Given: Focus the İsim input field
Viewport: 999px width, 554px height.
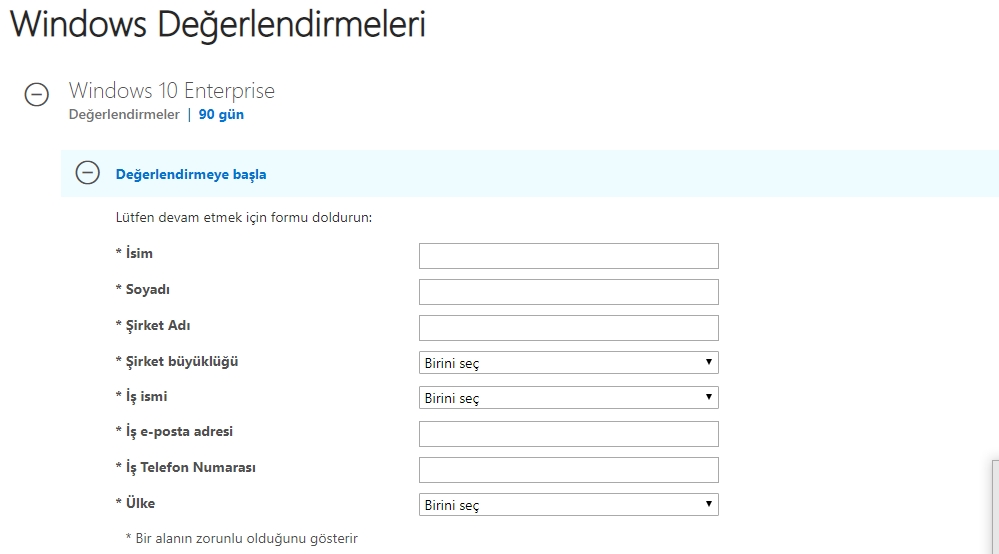Looking at the screenshot, I should (x=568, y=256).
